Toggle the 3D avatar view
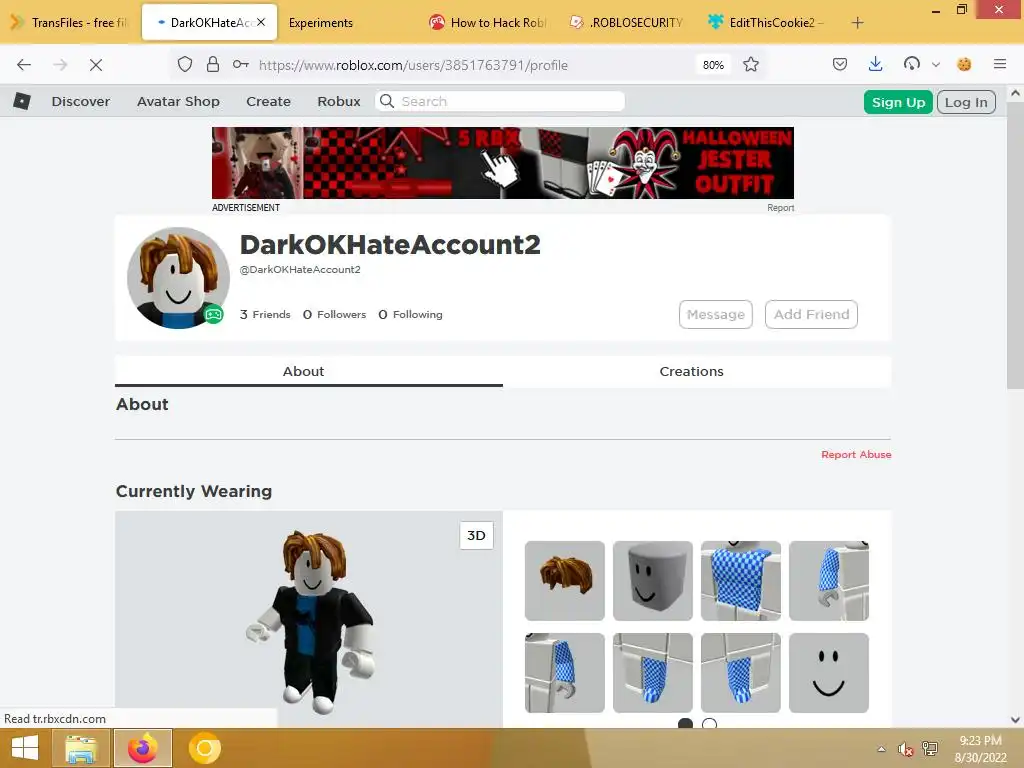The width and height of the screenshot is (1024, 768). click(476, 536)
